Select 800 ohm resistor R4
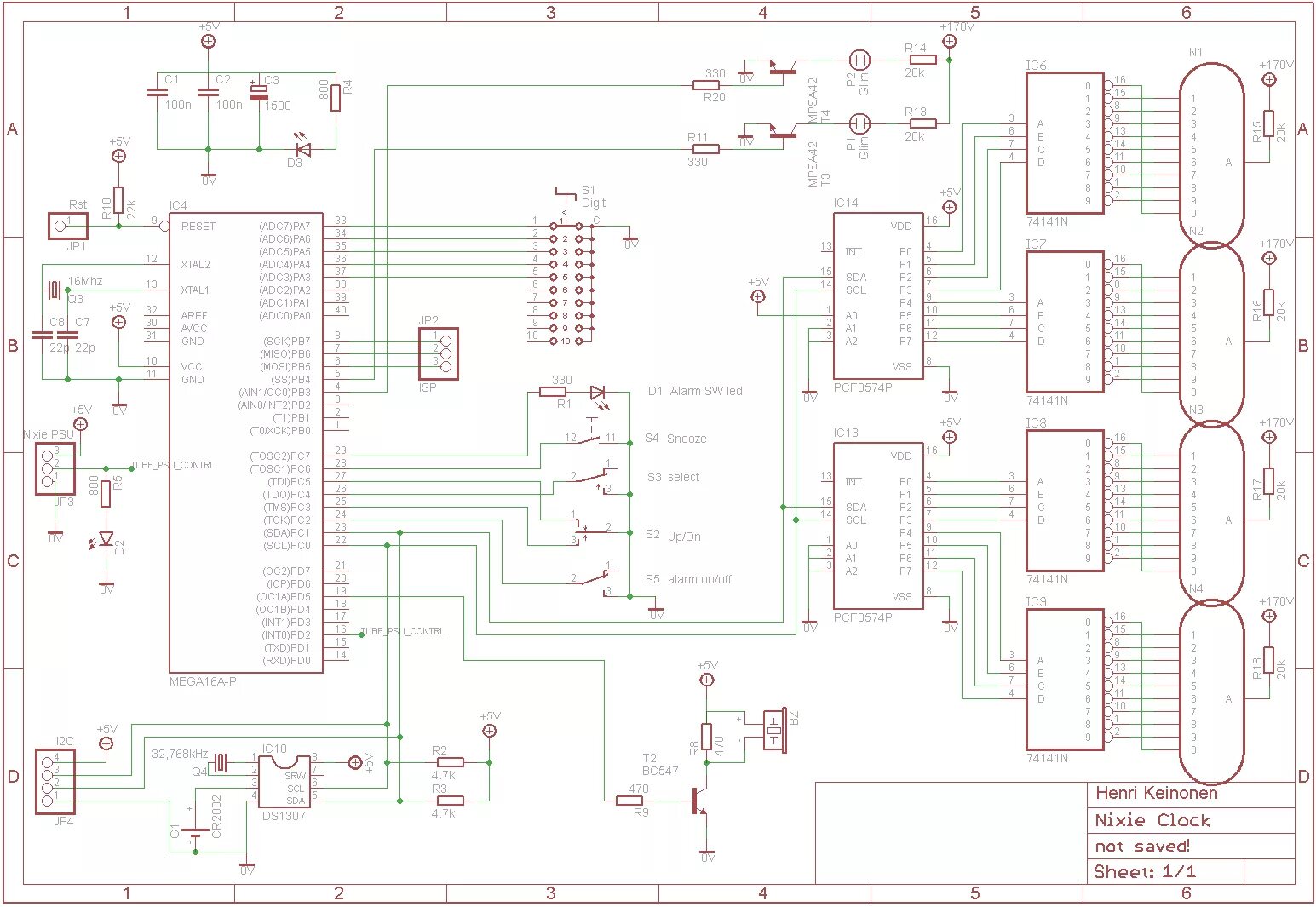The height and width of the screenshot is (907, 1316). (x=336, y=98)
